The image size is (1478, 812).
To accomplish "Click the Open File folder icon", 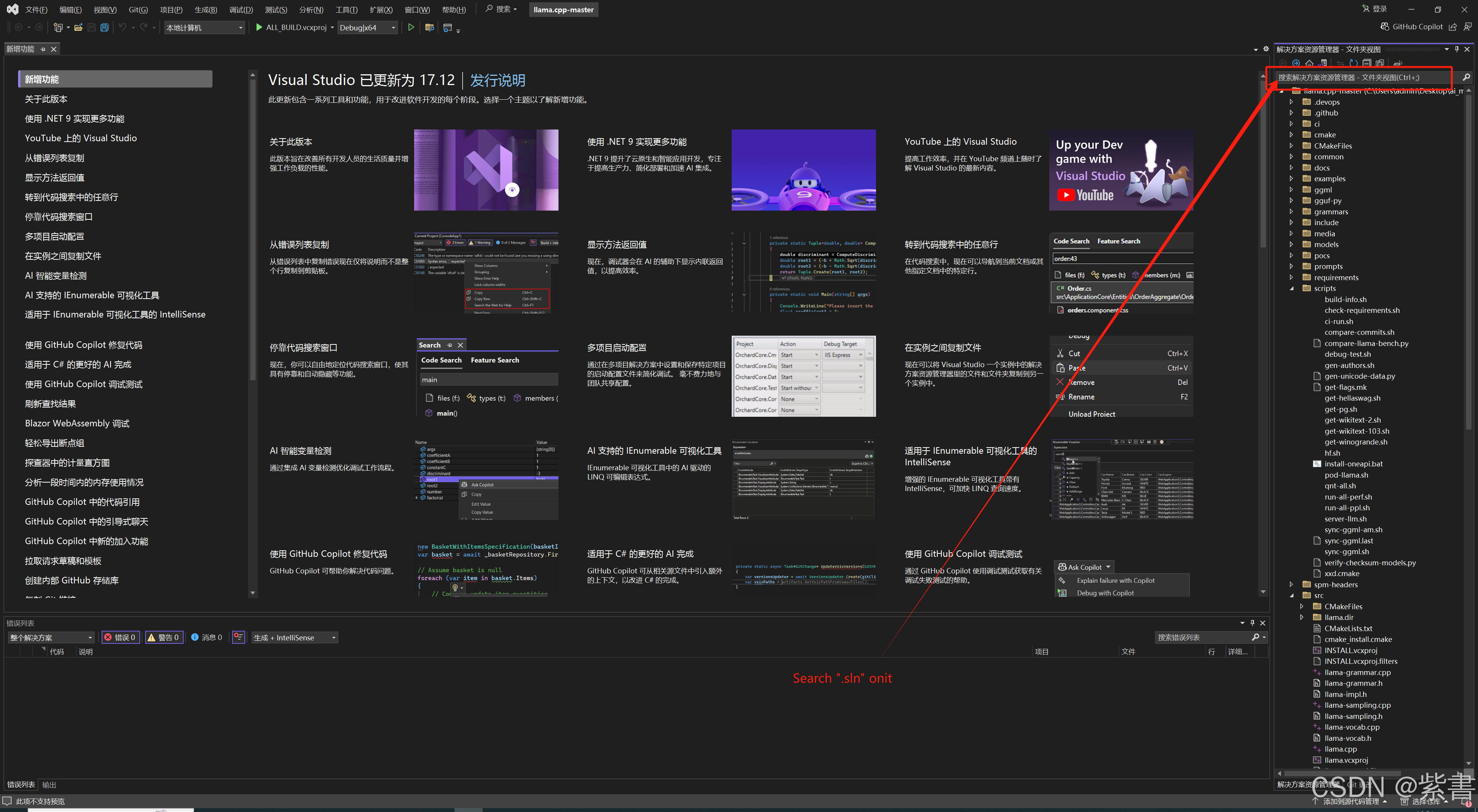I will coord(78,28).
